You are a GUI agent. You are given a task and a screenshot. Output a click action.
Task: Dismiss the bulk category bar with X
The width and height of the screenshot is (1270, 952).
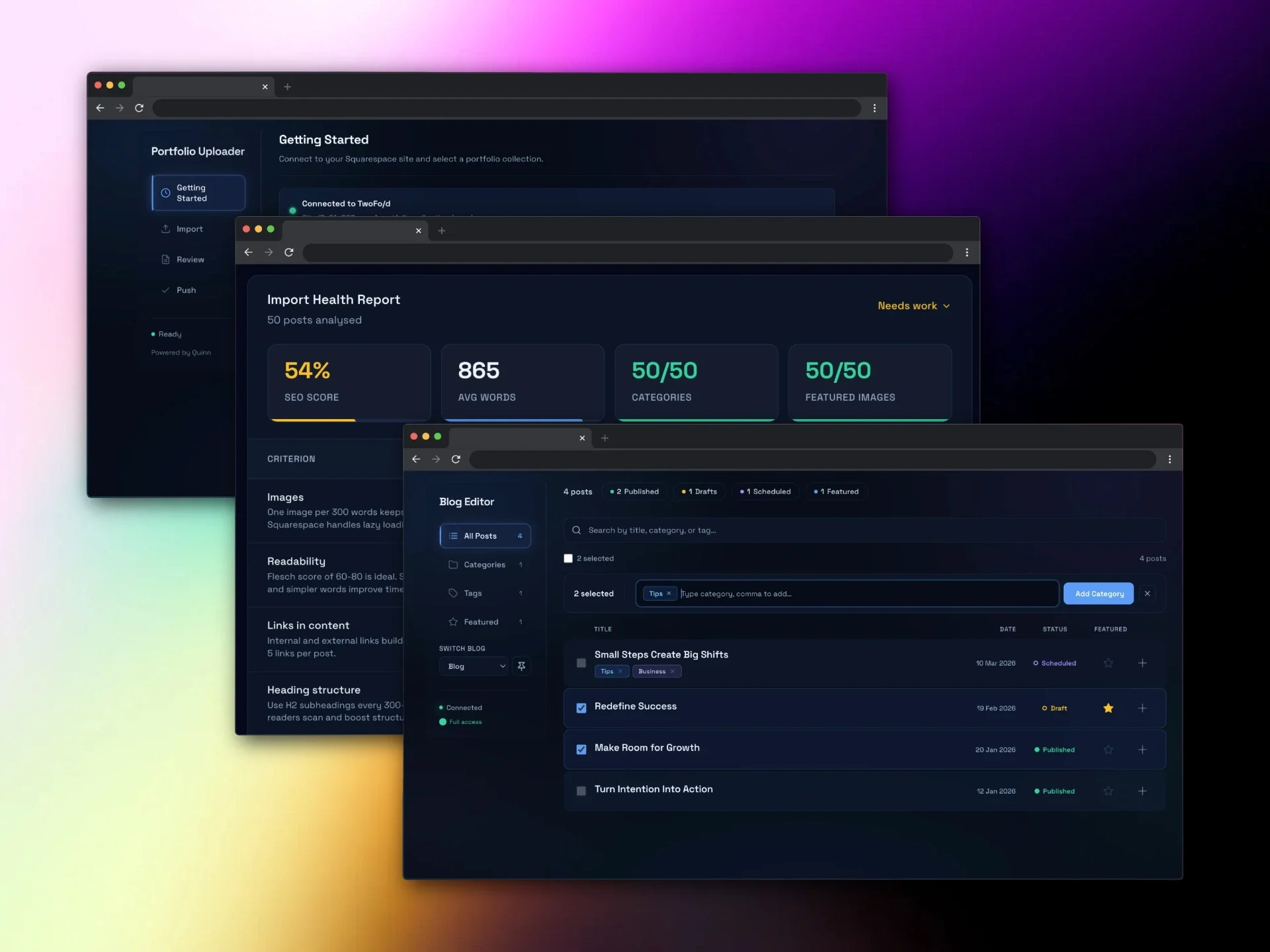[x=1147, y=593]
